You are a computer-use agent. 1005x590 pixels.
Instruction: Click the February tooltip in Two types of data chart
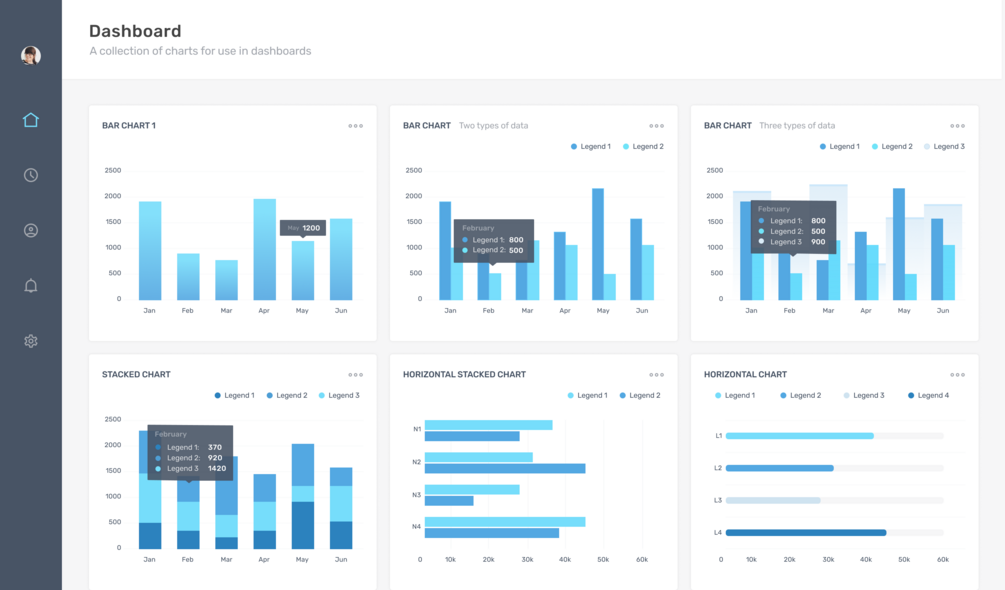(494, 241)
